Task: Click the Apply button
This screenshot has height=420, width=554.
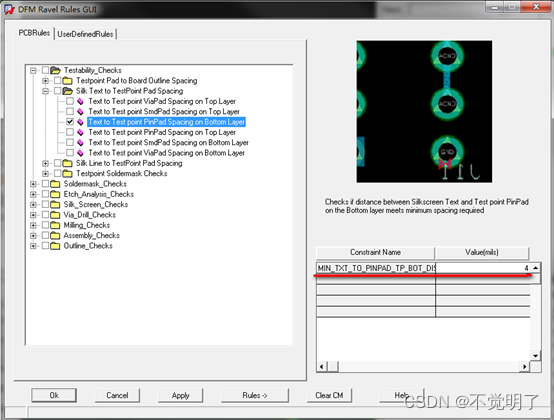Action: (181, 395)
